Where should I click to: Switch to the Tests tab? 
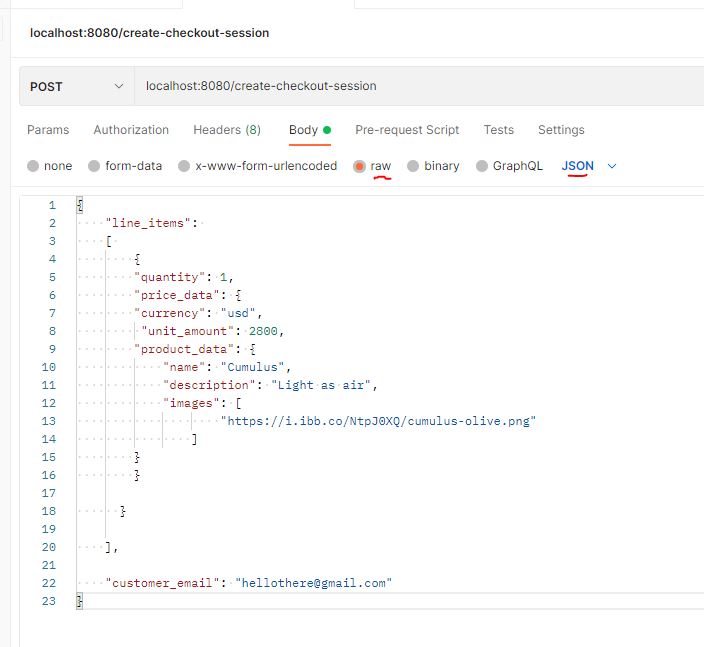pos(498,130)
